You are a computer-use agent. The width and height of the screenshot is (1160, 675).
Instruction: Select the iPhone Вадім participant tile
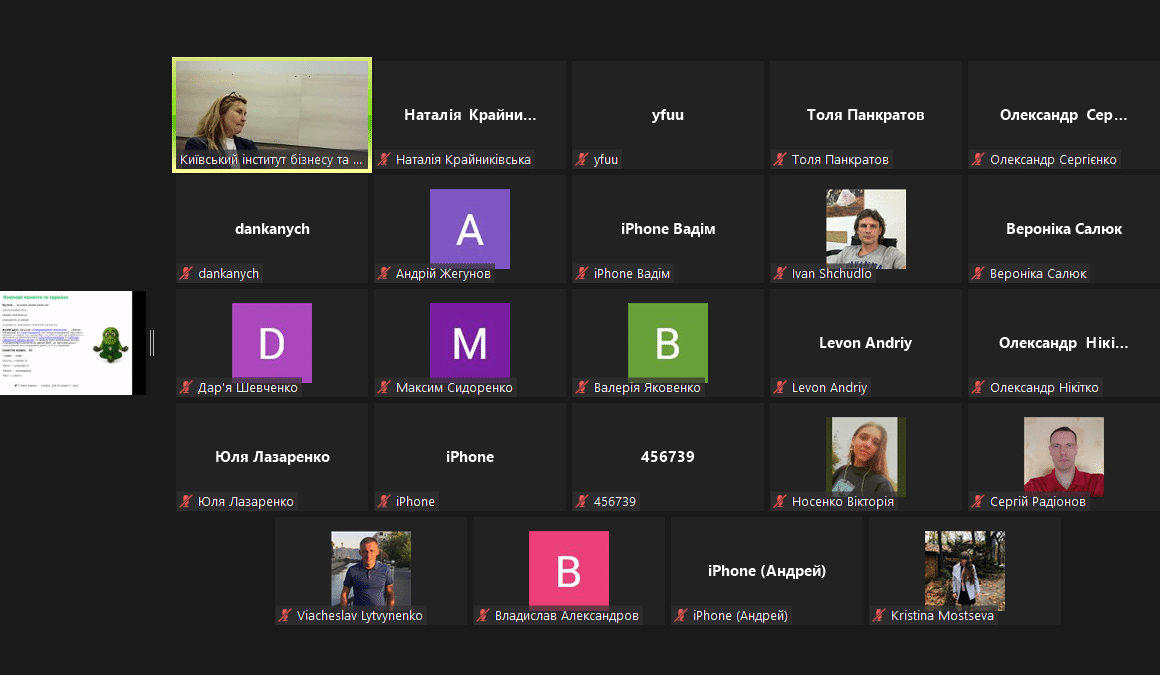point(668,229)
